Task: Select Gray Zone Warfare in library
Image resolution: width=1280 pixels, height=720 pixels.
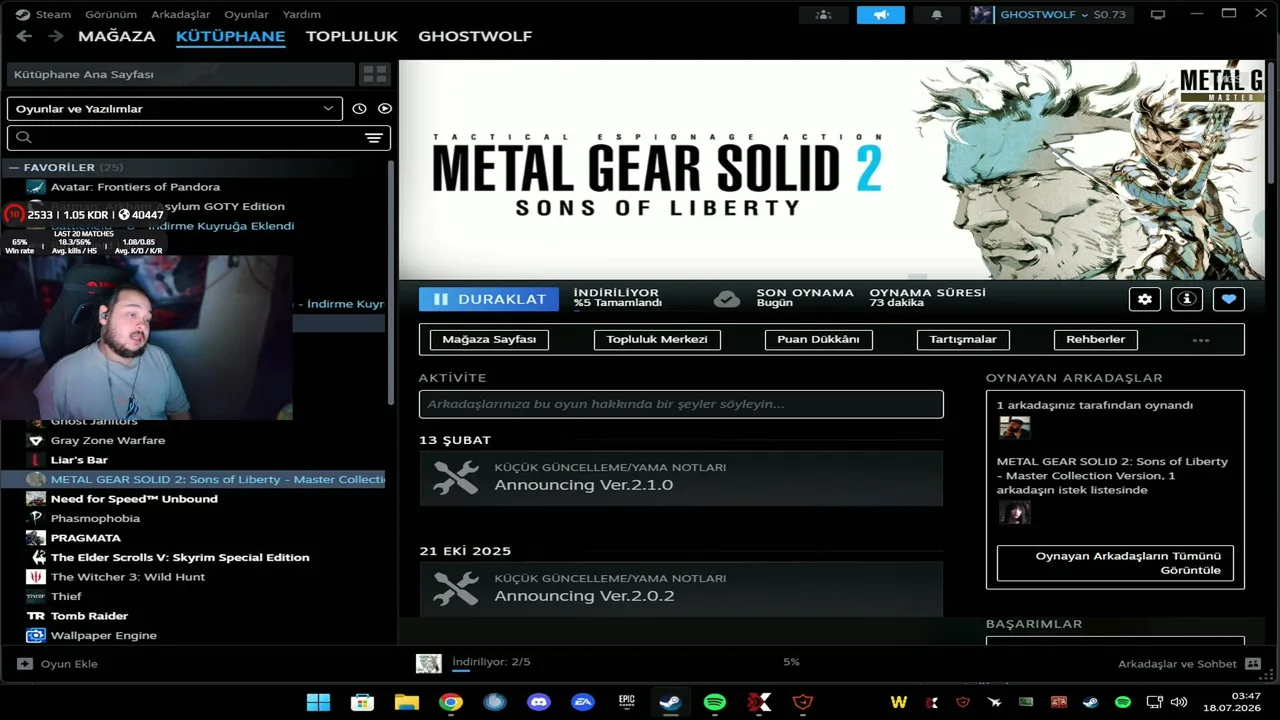Action: click(x=108, y=441)
